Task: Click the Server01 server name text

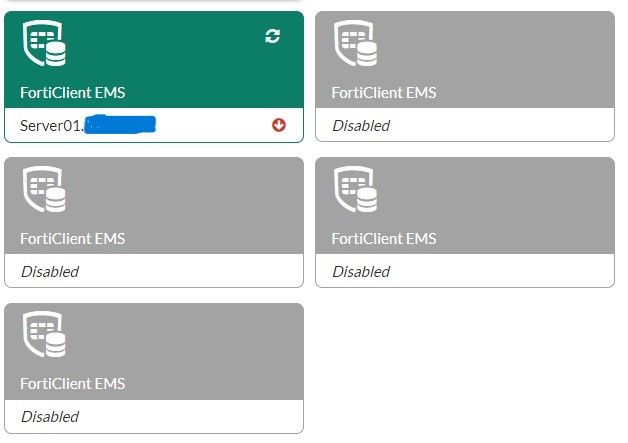Action: (x=51, y=125)
